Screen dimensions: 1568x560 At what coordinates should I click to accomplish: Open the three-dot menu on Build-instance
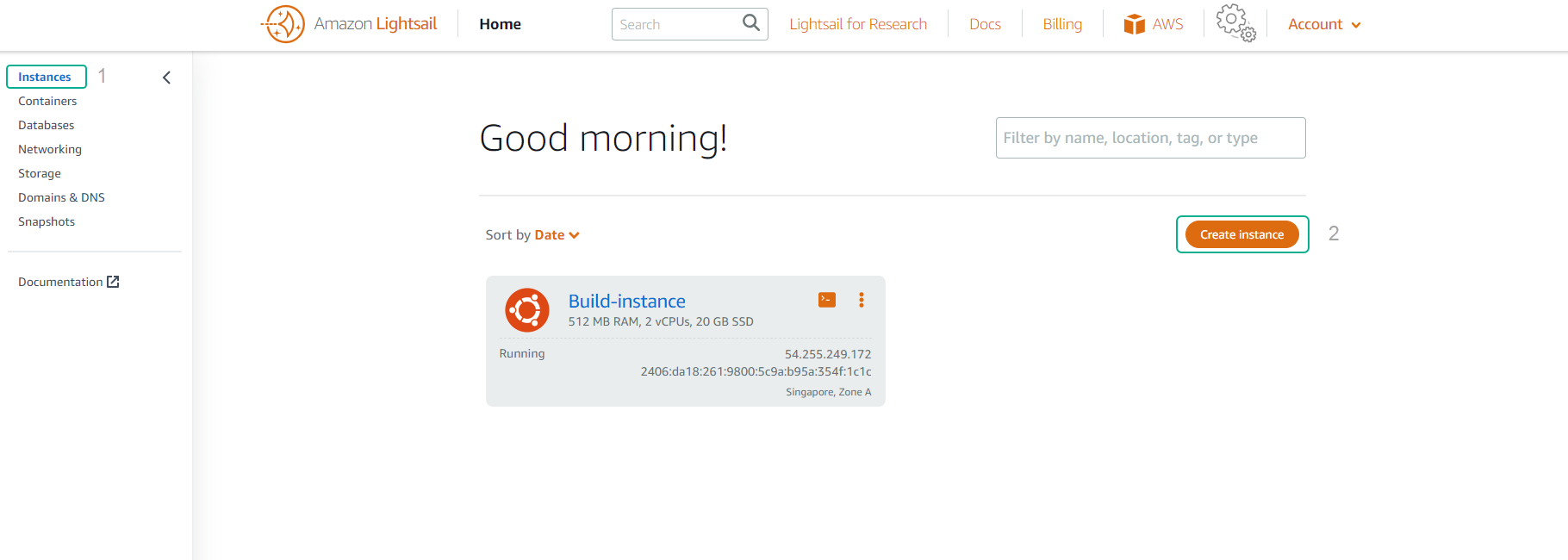[x=861, y=300]
